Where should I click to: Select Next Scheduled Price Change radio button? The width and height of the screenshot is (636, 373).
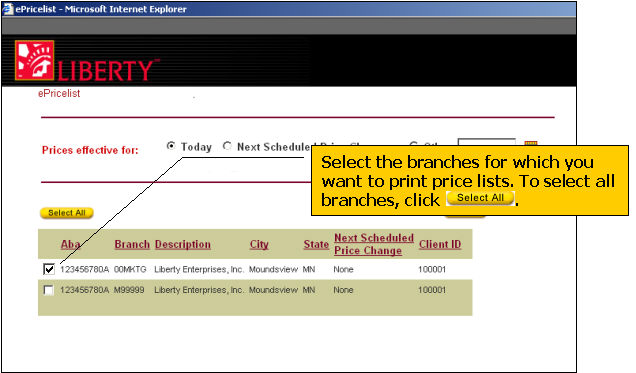coord(227,146)
